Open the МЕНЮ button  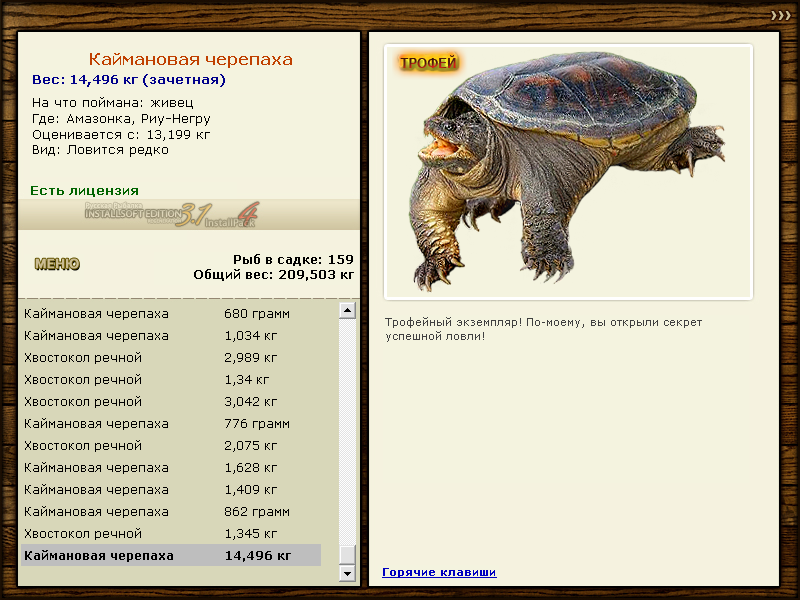57,264
